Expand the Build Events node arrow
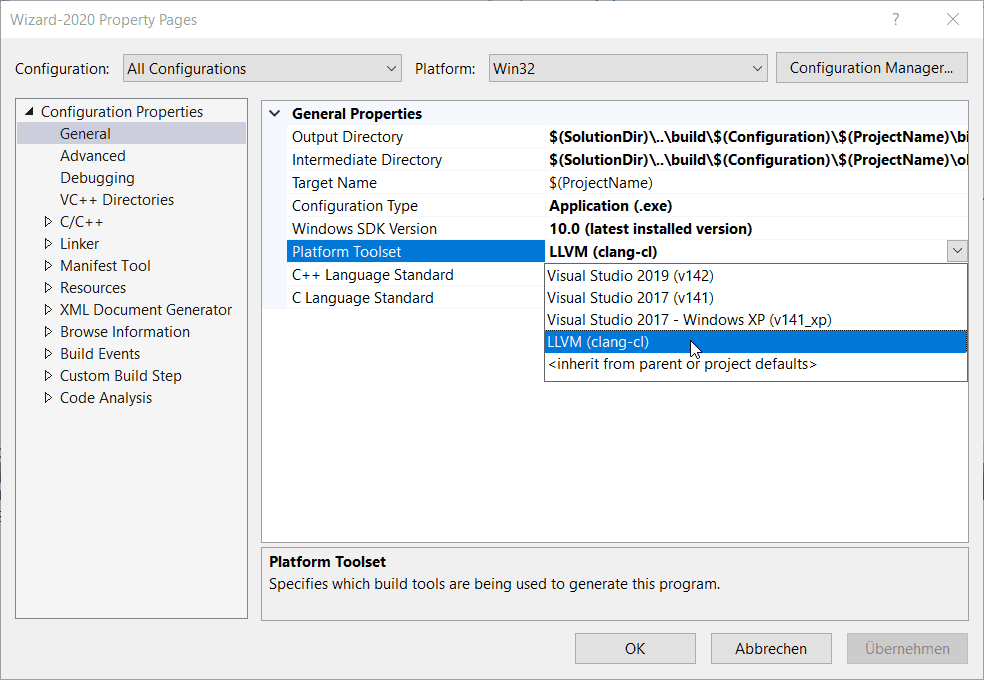Viewport: 984px width, 680px height. [48, 353]
